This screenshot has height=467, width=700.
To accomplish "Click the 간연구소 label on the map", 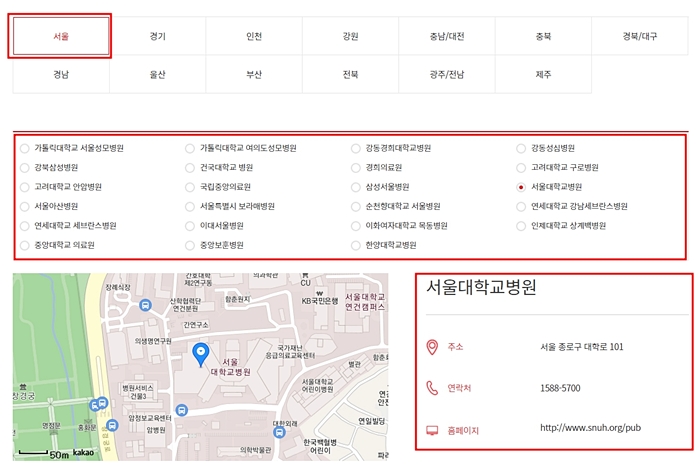I will (196, 325).
